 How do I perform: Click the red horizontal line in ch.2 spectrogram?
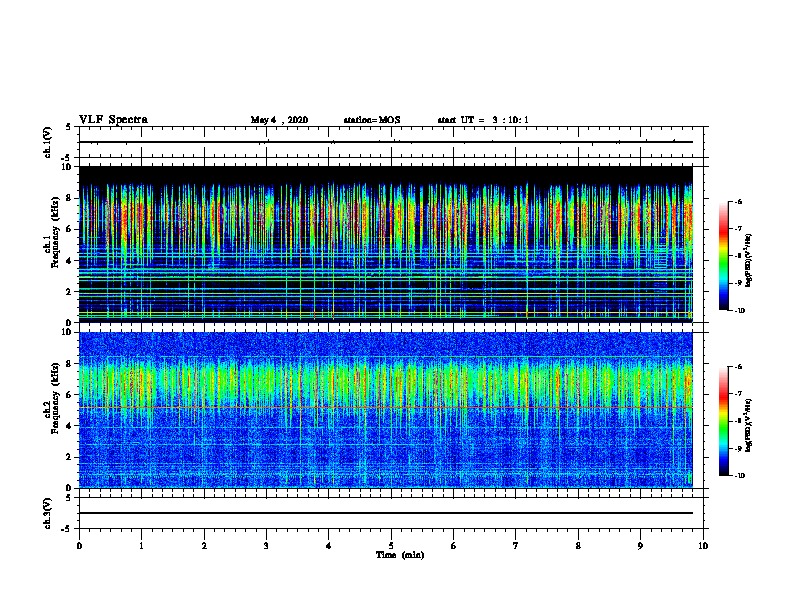click(x=386, y=407)
